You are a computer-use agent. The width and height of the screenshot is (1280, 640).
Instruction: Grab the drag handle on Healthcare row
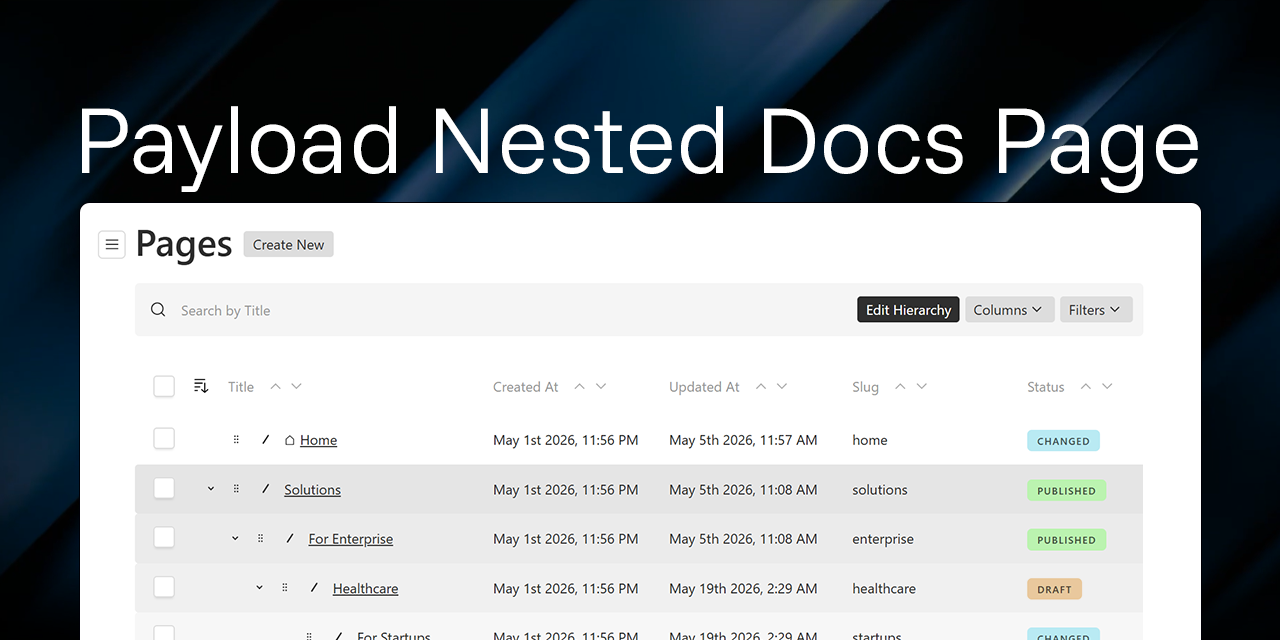284,588
